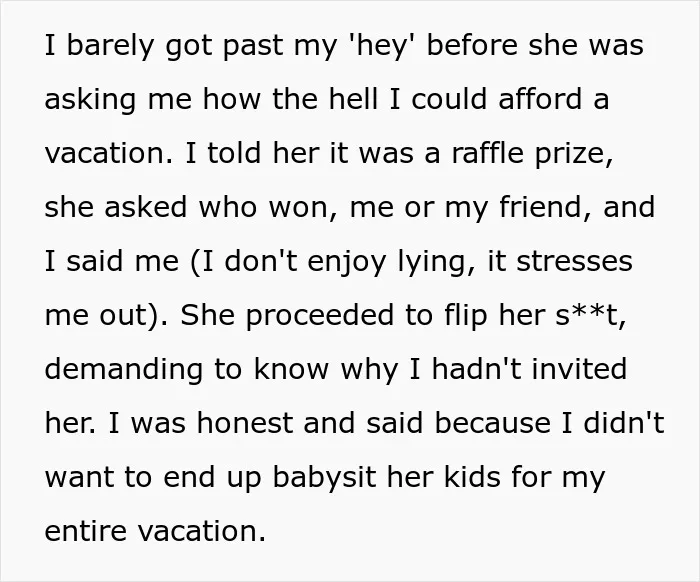Click the phrase 'raffle prize,'

click(x=532, y=154)
